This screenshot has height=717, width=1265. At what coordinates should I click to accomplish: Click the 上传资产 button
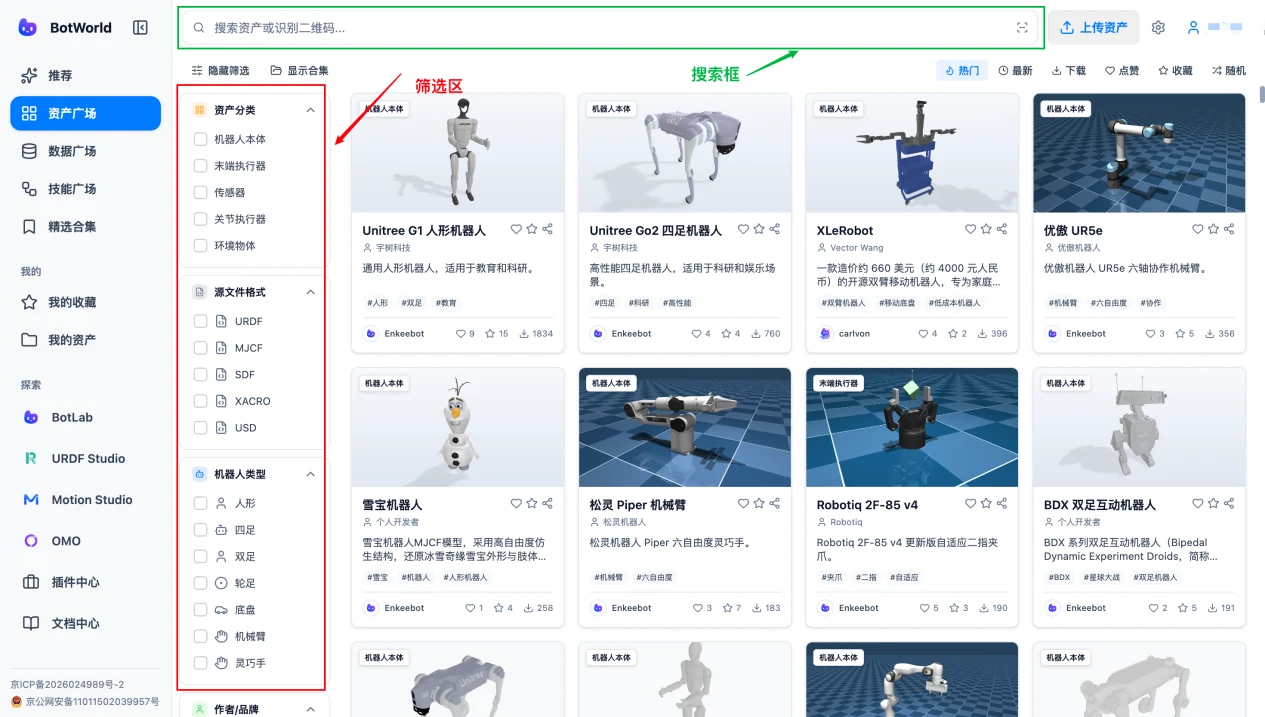pos(1094,28)
